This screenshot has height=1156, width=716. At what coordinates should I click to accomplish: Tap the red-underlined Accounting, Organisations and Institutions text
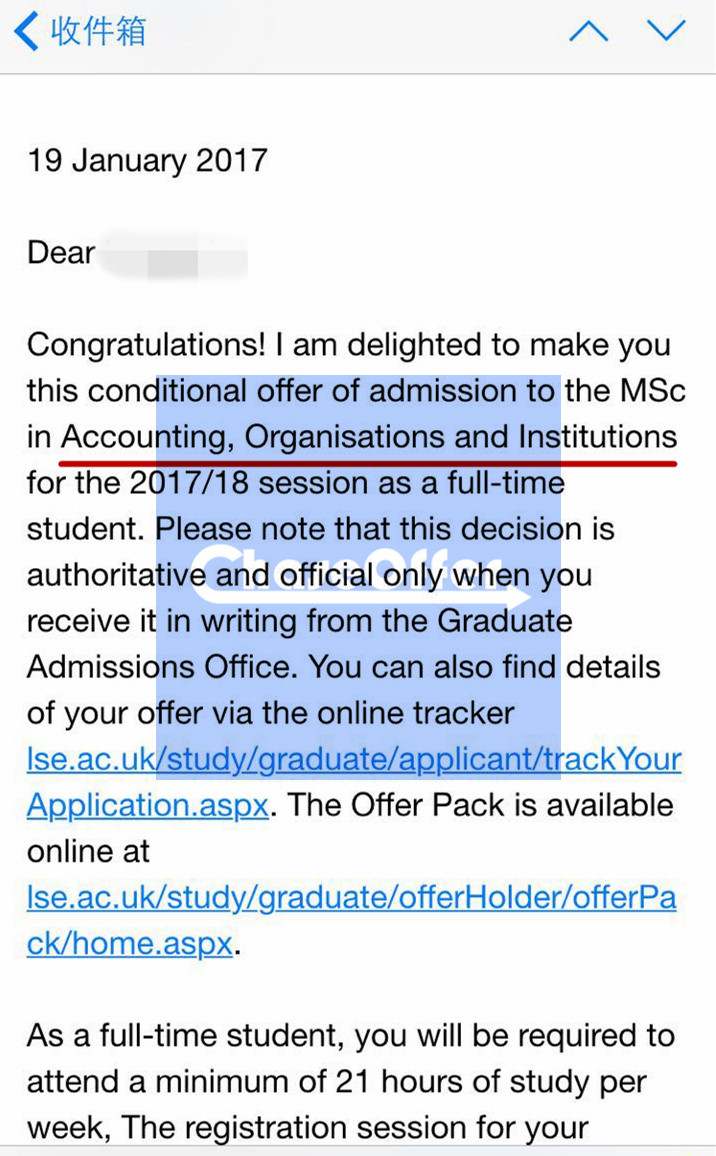tap(369, 437)
